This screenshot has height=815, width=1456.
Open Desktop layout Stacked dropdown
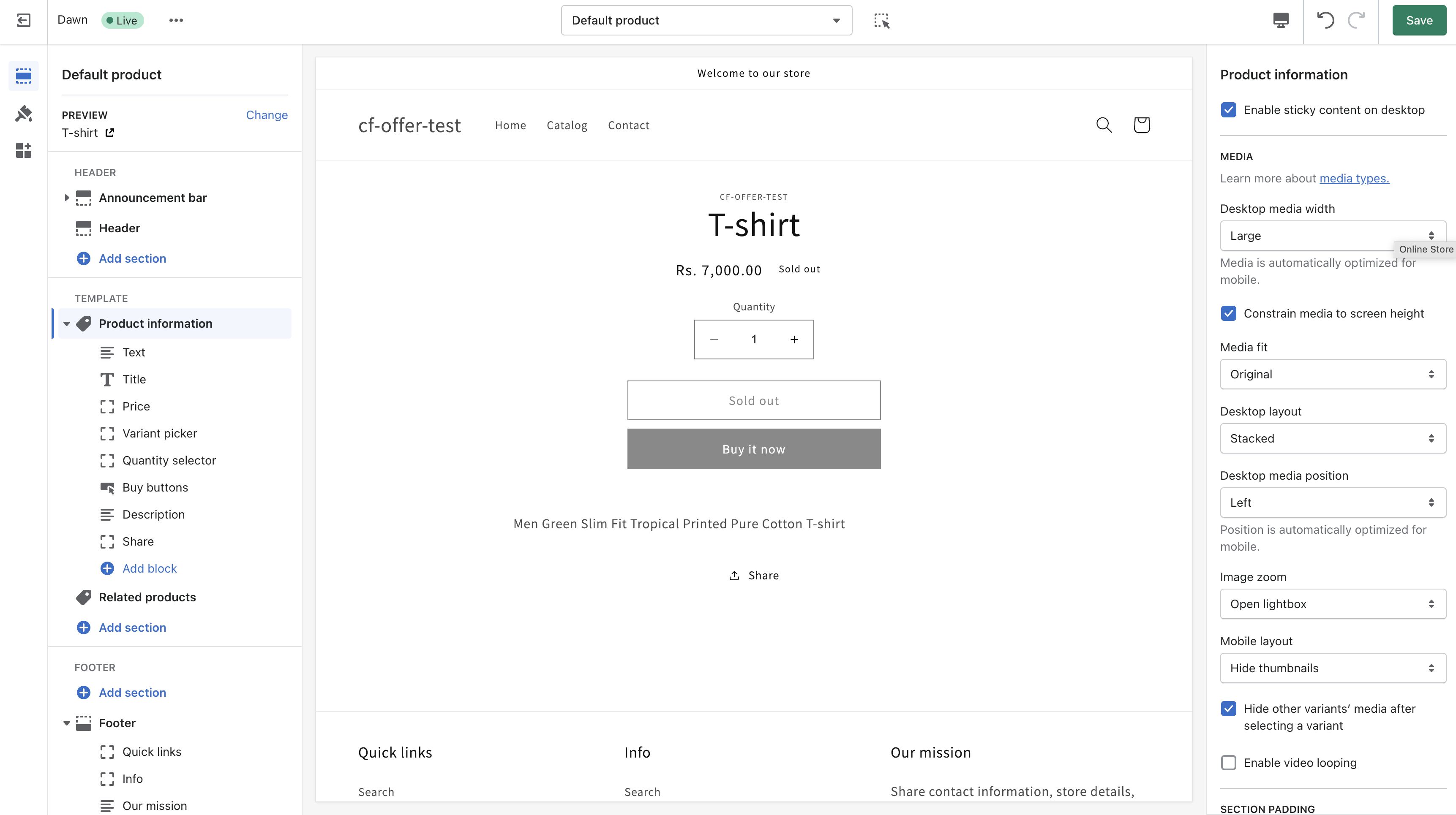coord(1332,438)
